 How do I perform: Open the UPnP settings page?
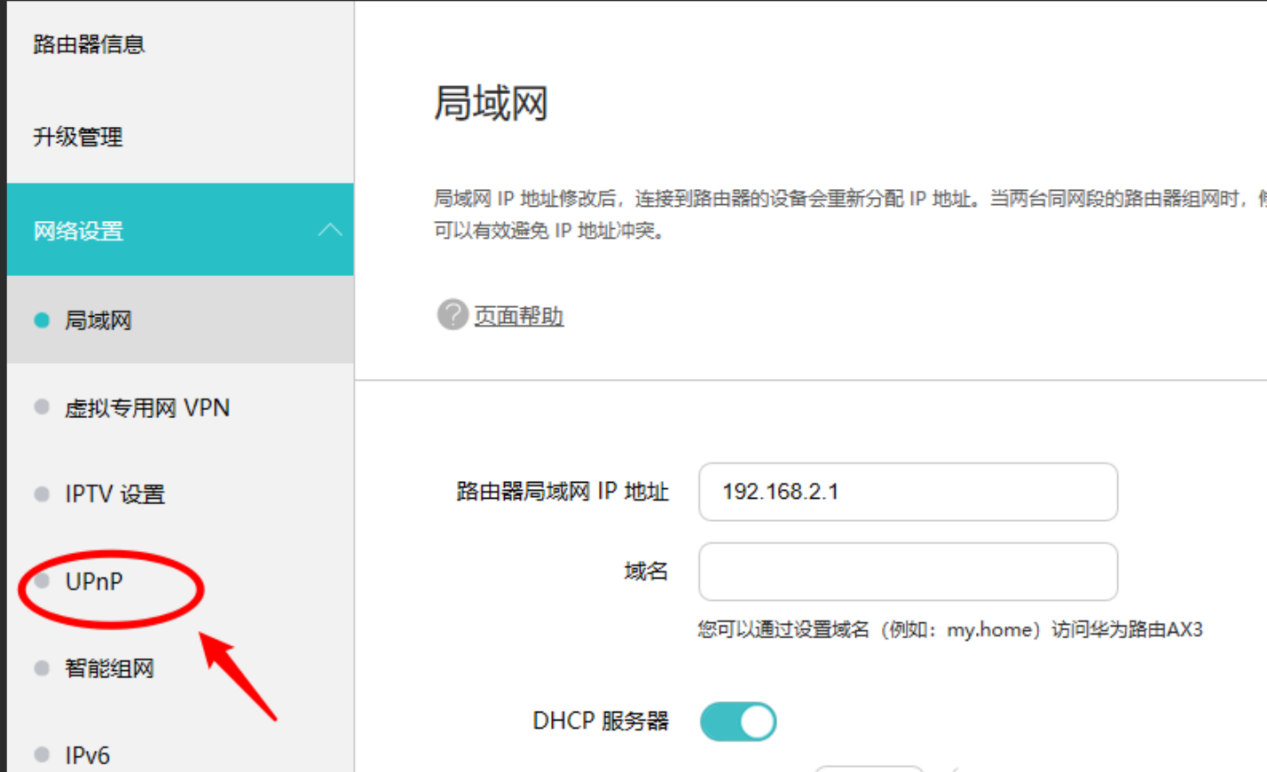coord(94,581)
